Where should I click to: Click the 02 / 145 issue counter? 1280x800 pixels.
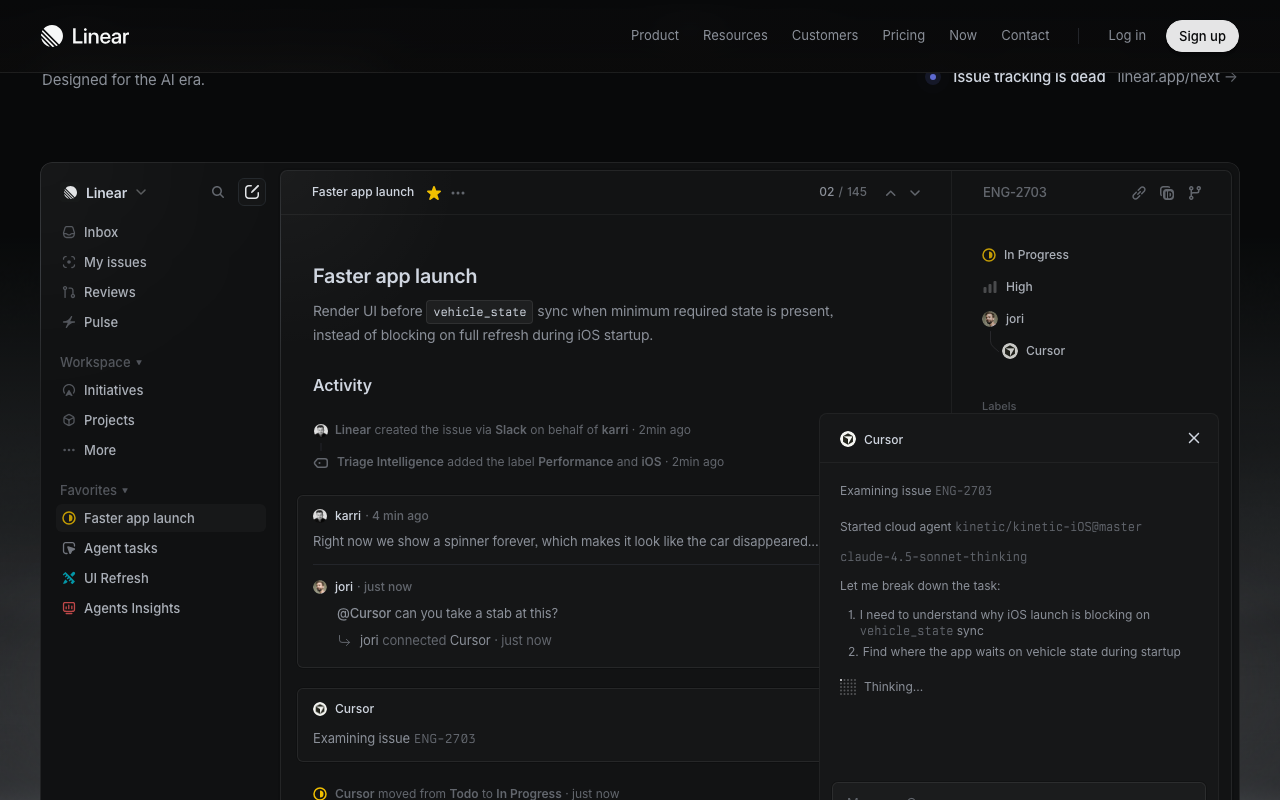[843, 192]
